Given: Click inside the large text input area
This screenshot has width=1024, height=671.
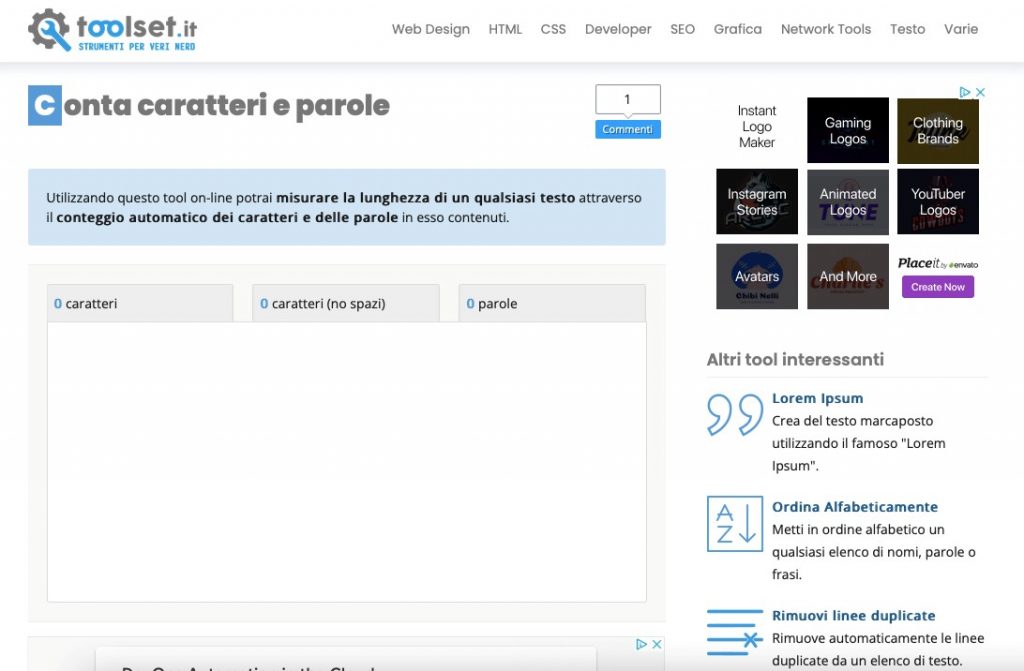Looking at the screenshot, I should [346, 460].
